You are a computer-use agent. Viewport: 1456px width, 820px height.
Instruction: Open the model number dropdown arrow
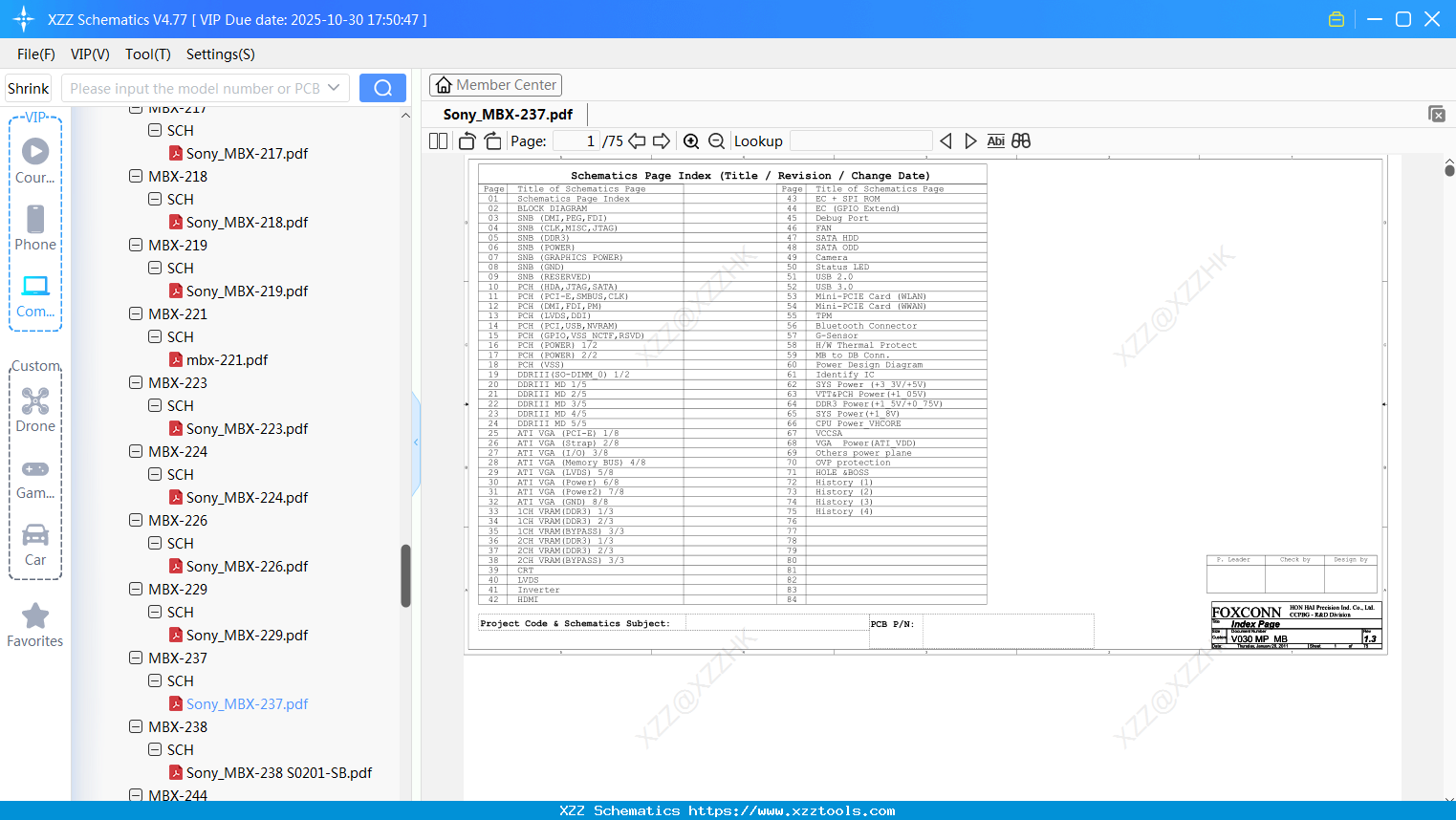(x=334, y=88)
